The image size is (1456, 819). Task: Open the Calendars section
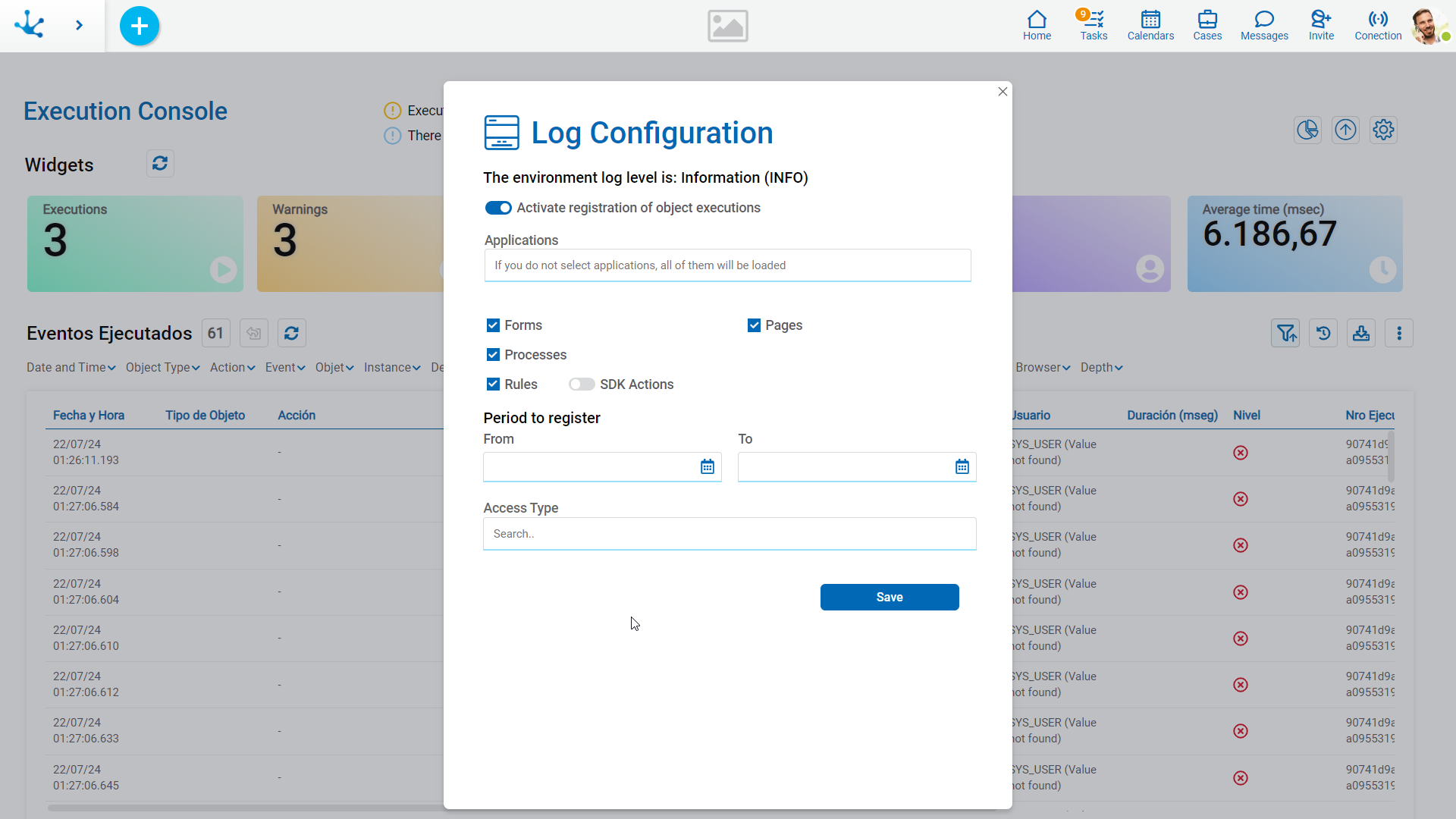coord(1150,24)
